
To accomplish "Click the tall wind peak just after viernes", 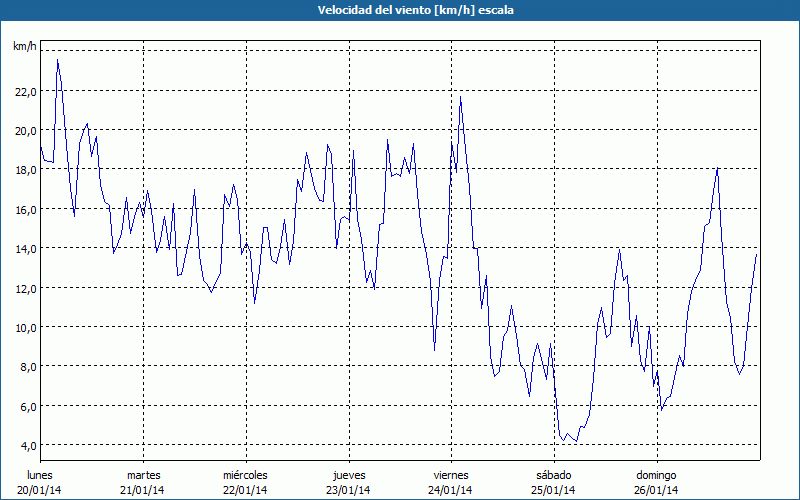I will click(x=460, y=97).
